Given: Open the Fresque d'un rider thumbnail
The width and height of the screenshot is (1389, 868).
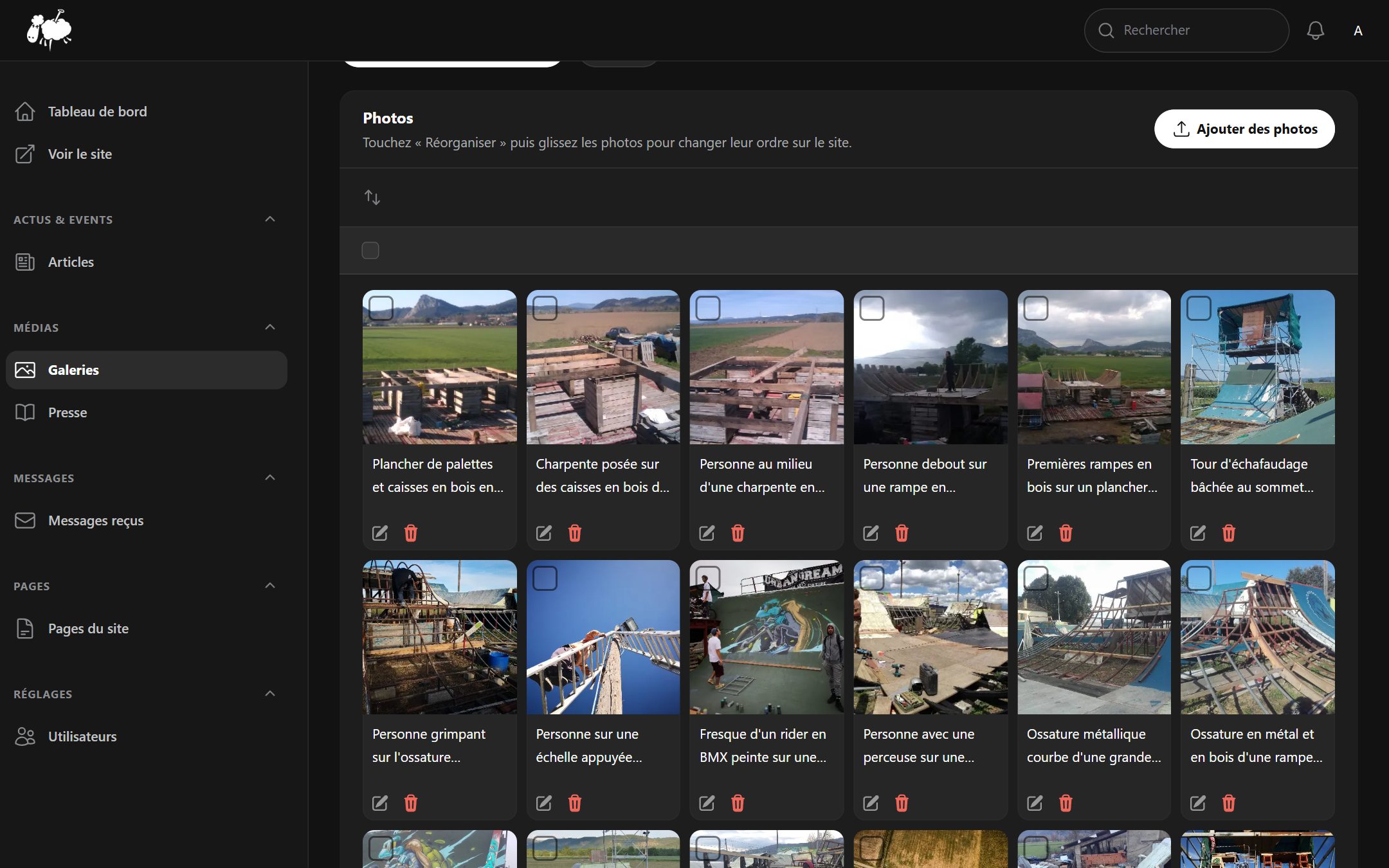Looking at the screenshot, I should (x=767, y=637).
